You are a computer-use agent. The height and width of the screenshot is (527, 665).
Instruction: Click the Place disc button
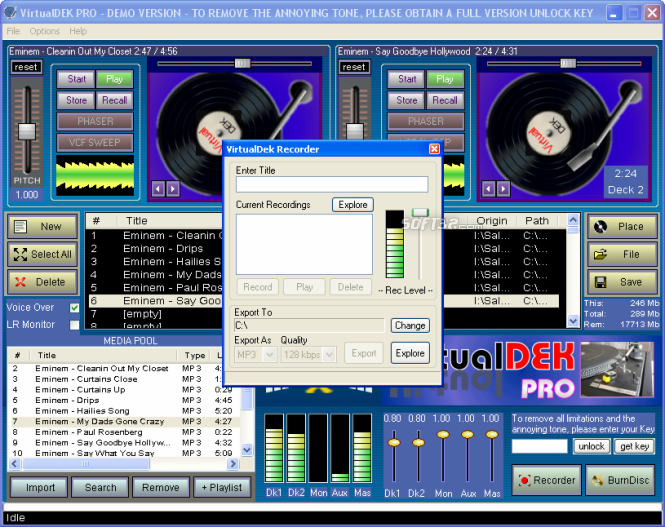click(x=622, y=226)
